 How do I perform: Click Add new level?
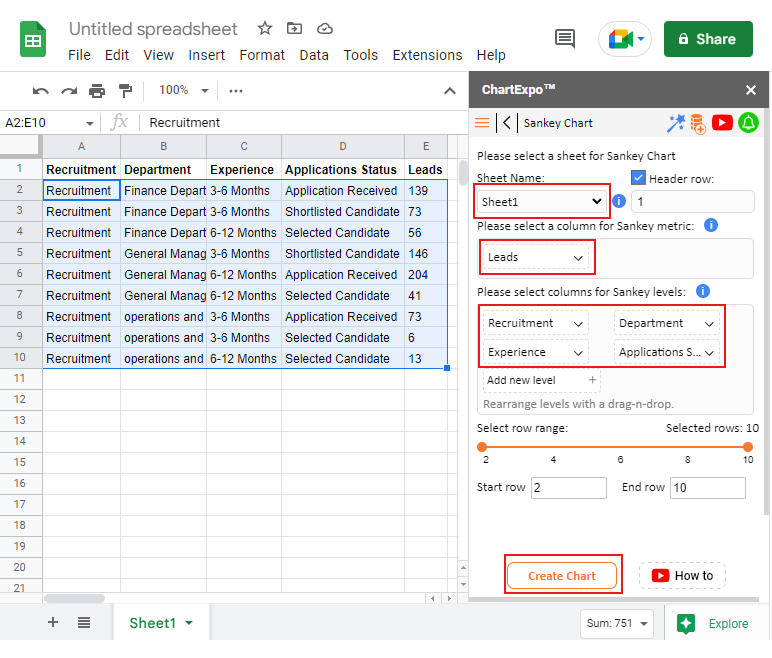[x=542, y=380]
